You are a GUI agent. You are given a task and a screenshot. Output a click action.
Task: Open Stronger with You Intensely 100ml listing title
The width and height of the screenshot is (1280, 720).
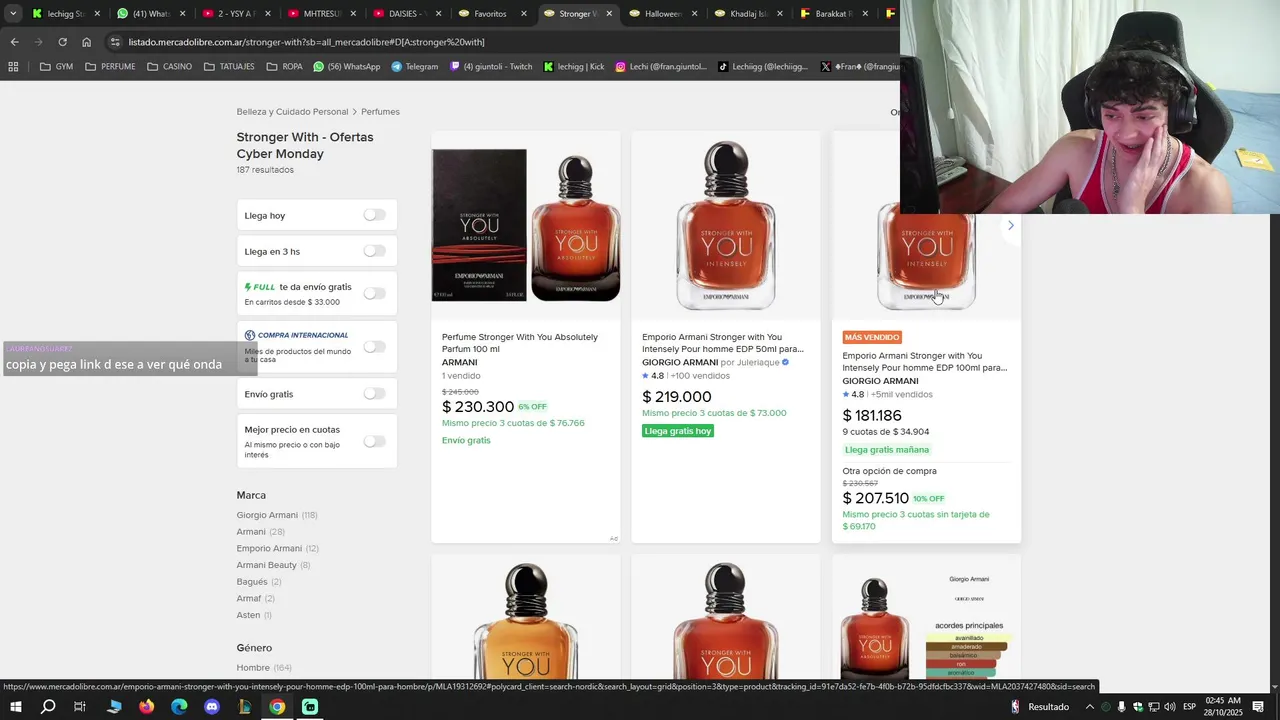click(925, 362)
